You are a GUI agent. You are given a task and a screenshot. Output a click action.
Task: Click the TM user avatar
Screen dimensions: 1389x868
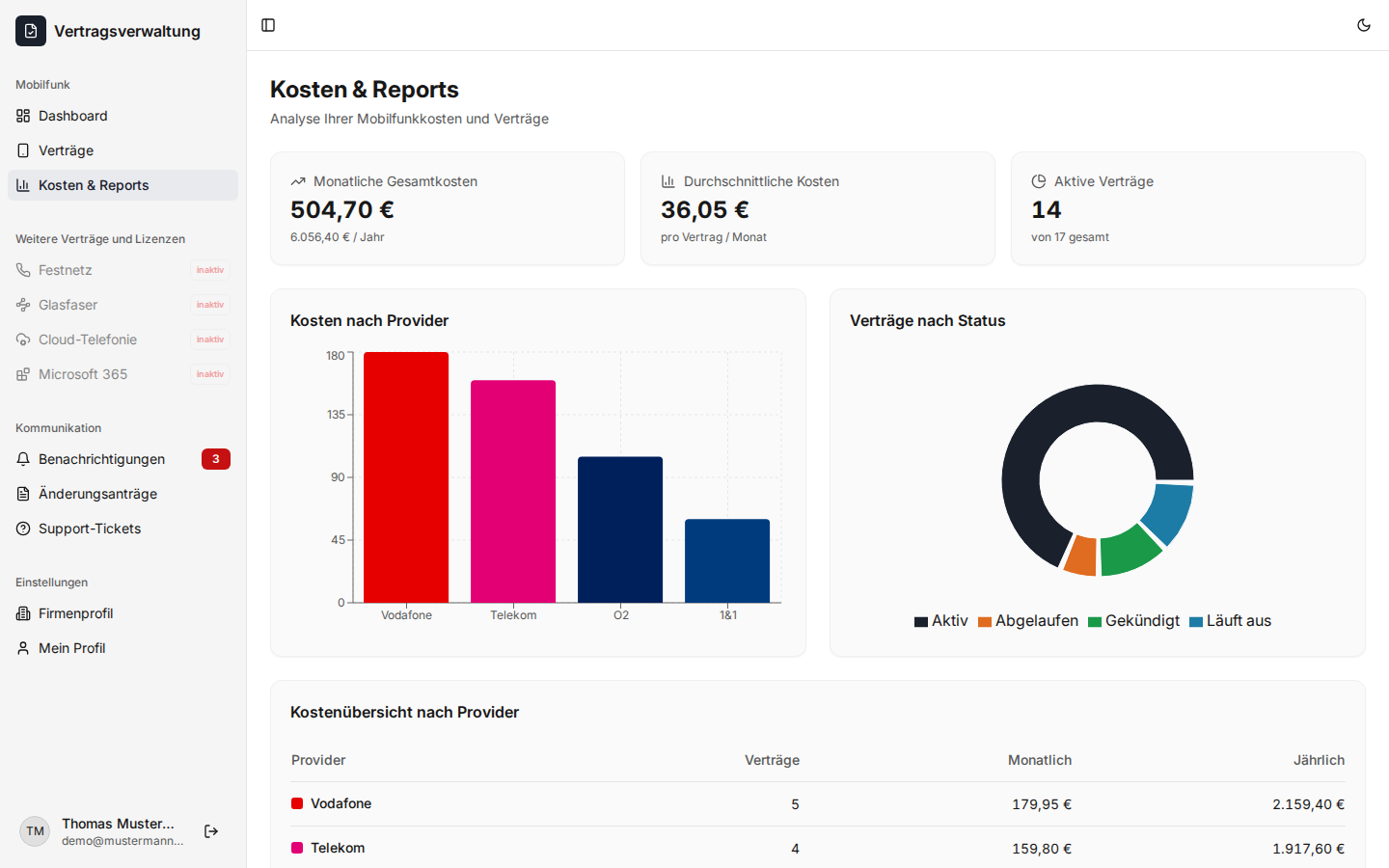tap(35, 831)
